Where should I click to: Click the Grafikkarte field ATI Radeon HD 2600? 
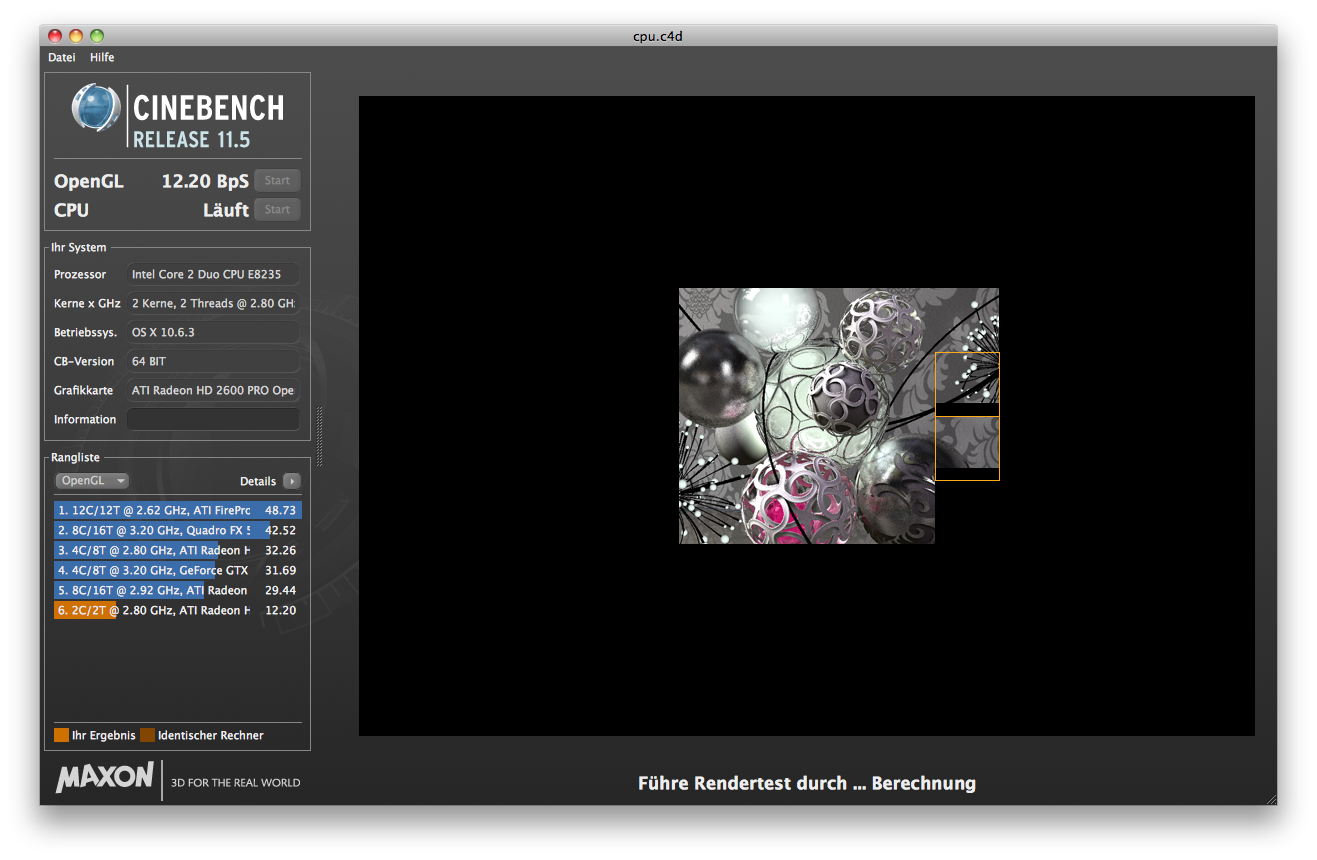(213, 390)
